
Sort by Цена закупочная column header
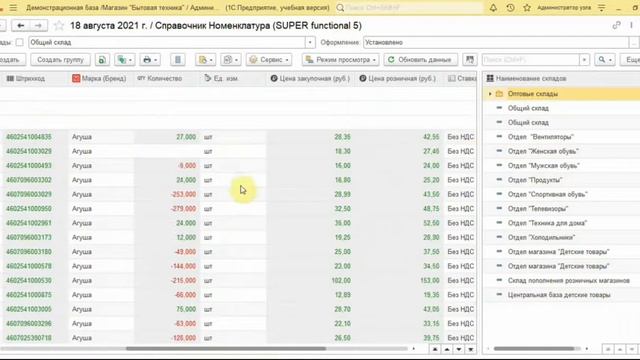click(310, 78)
